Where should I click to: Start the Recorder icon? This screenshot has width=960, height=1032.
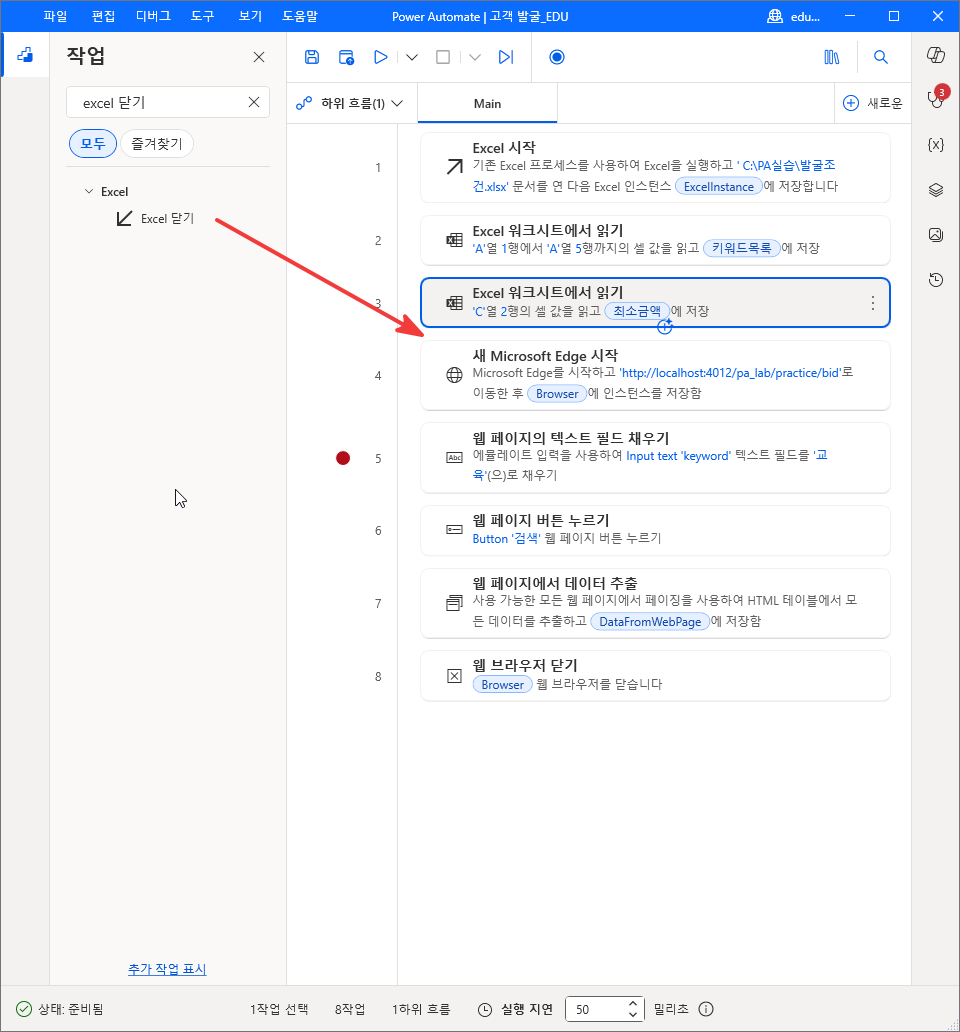tap(557, 57)
